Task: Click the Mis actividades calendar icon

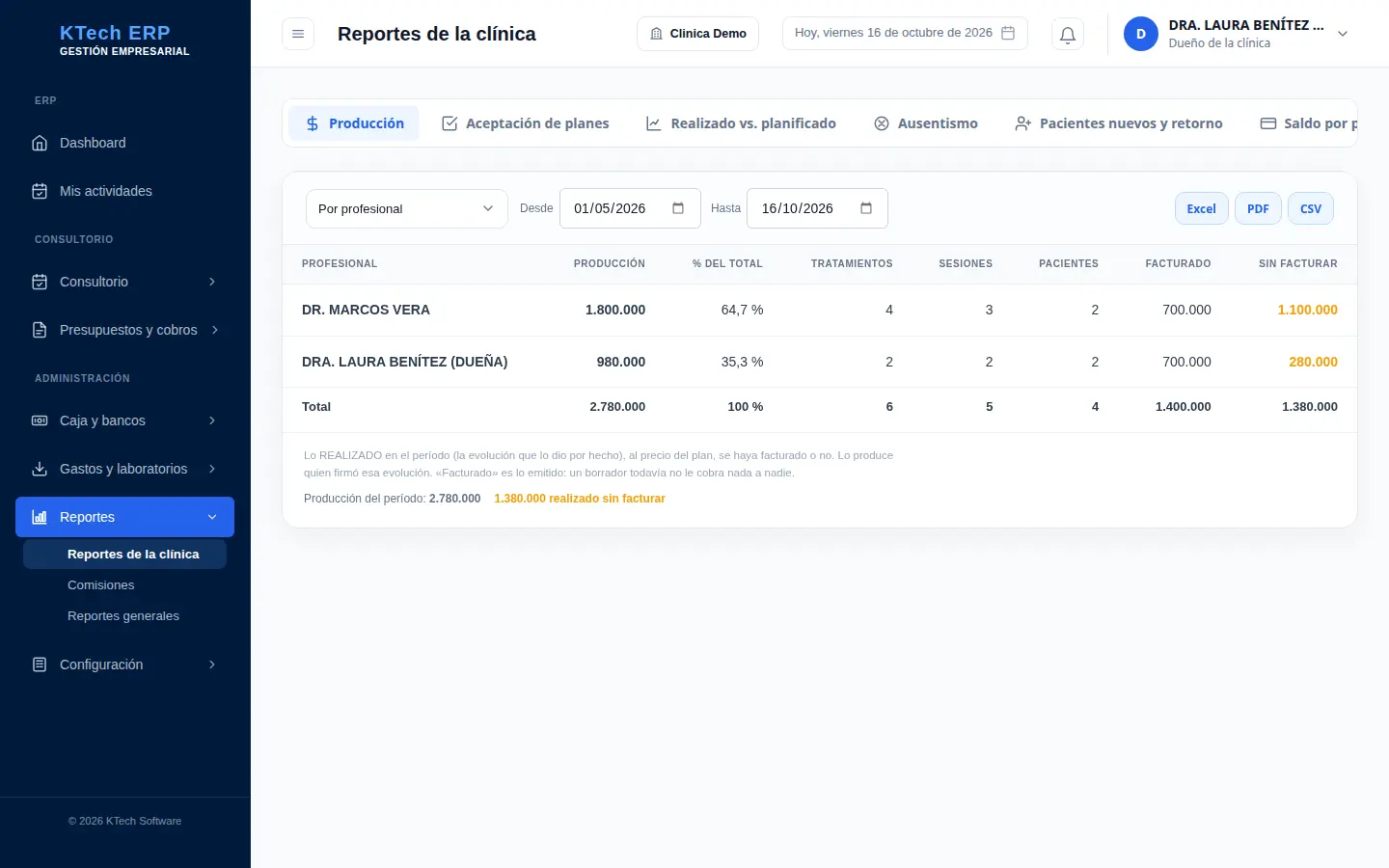Action: [x=40, y=191]
